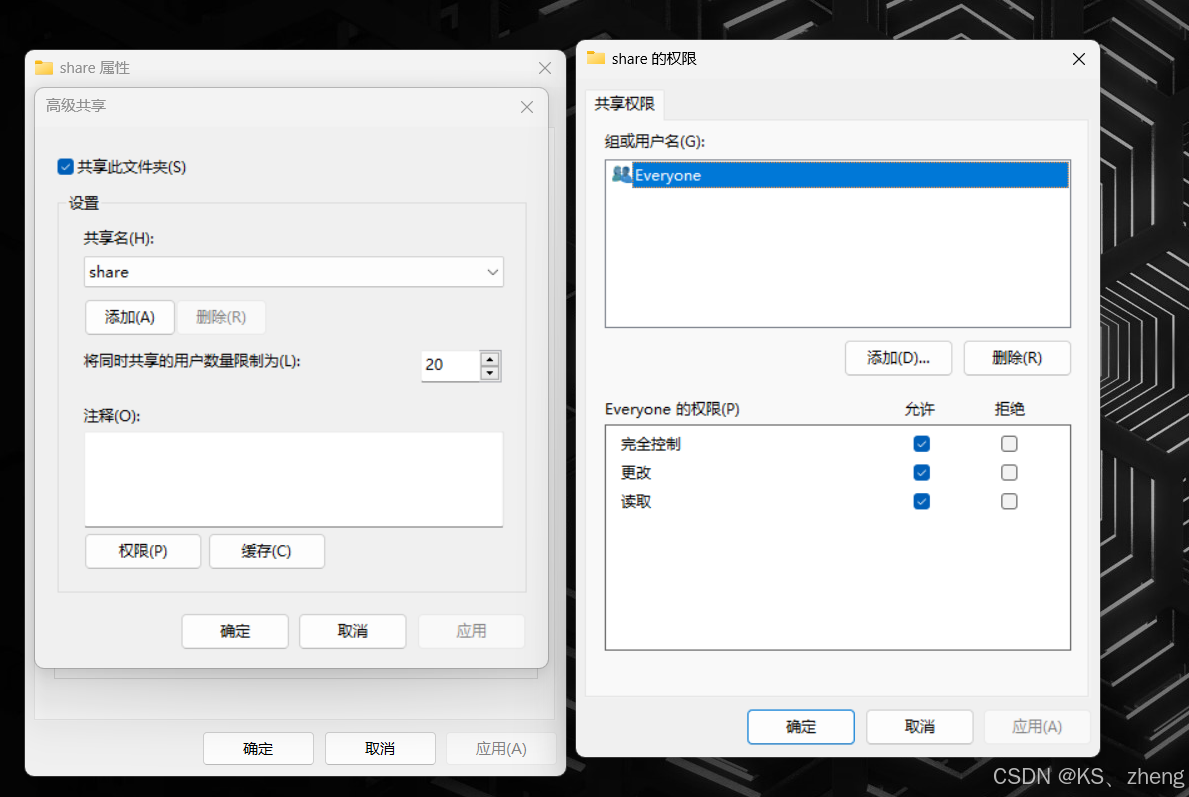Open 缓存(C) caching settings
Screen dimensions: 1189x797
point(266,551)
